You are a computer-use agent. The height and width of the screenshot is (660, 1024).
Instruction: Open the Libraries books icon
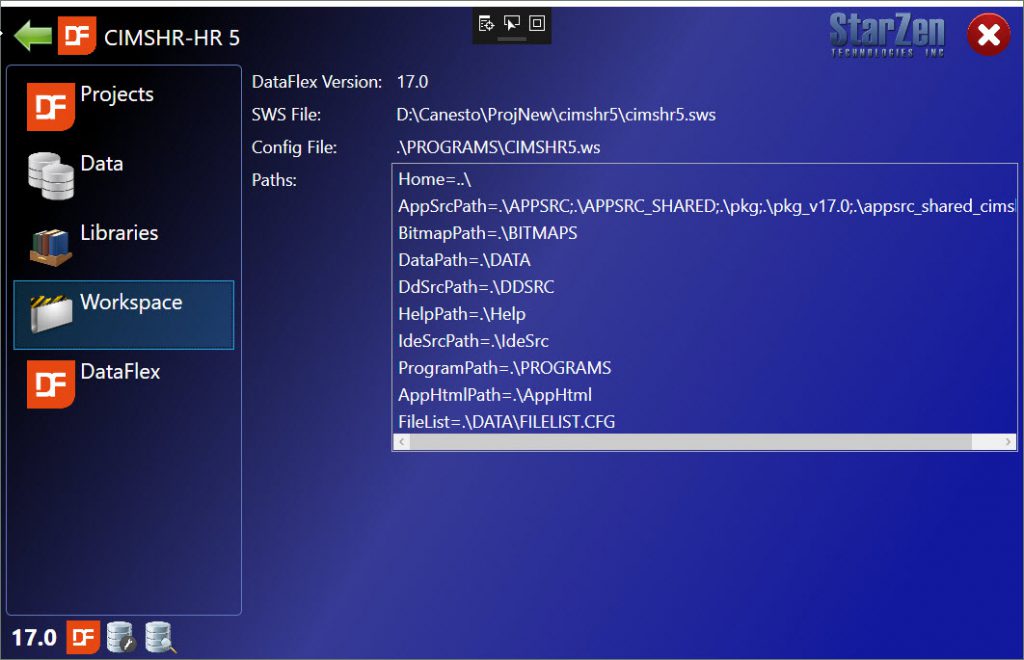(51, 245)
